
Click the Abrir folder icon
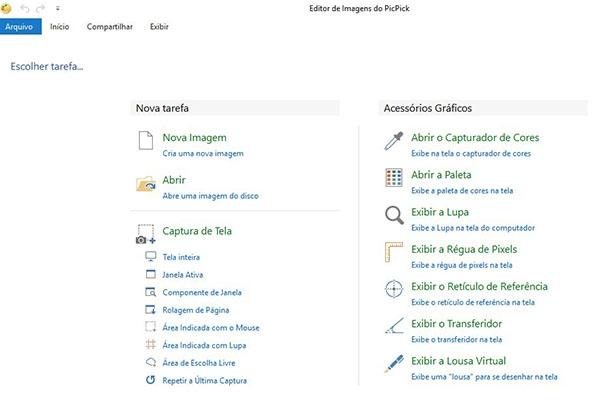pos(146,184)
